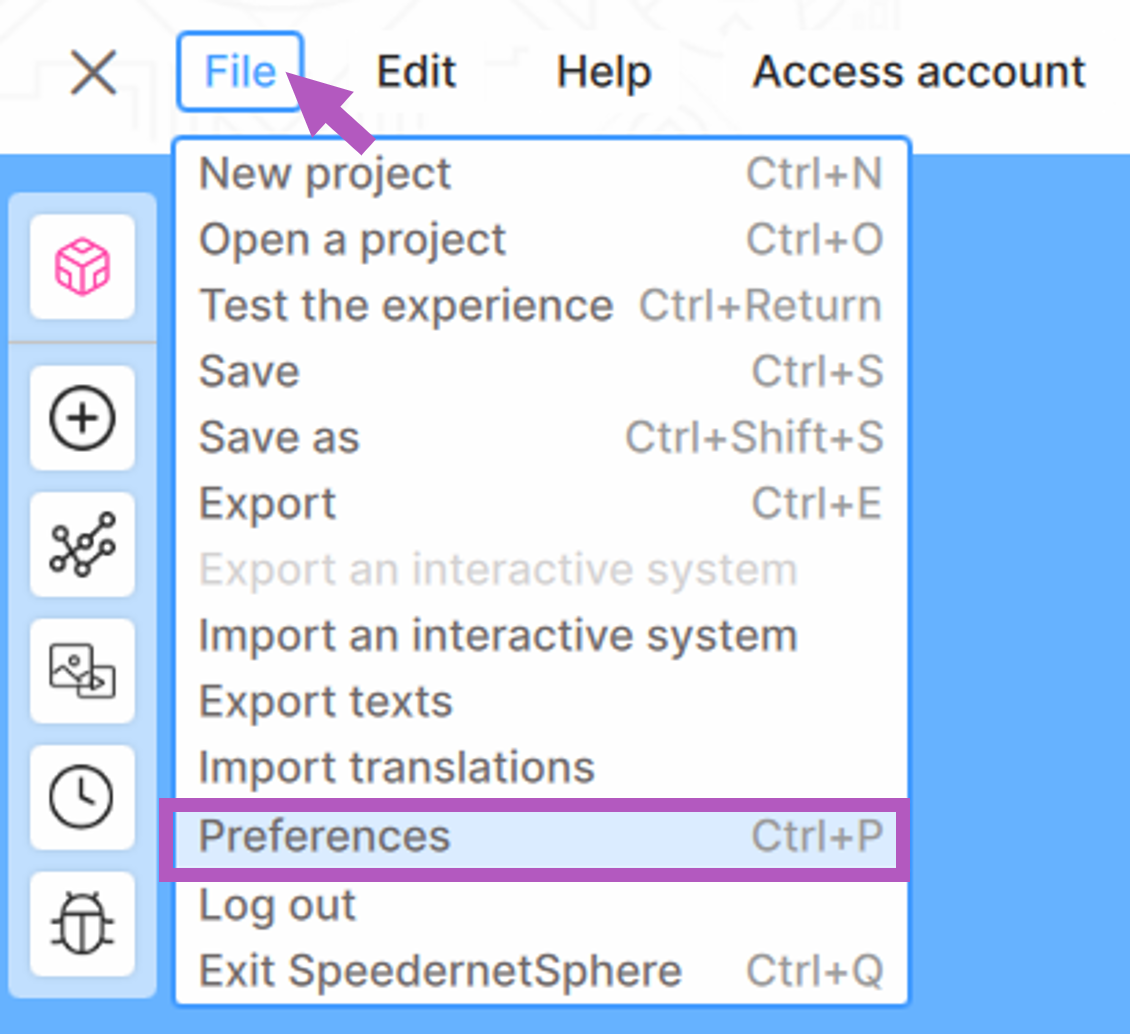This screenshot has width=1130, height=1034.
Task: Choose Open a project
Action: (x=352, y=240)
